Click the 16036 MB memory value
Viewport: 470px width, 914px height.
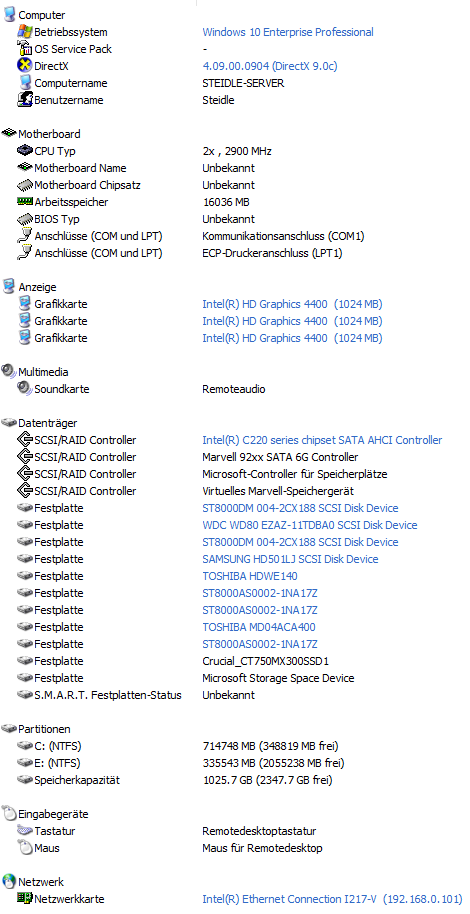[x=226, y=202]
